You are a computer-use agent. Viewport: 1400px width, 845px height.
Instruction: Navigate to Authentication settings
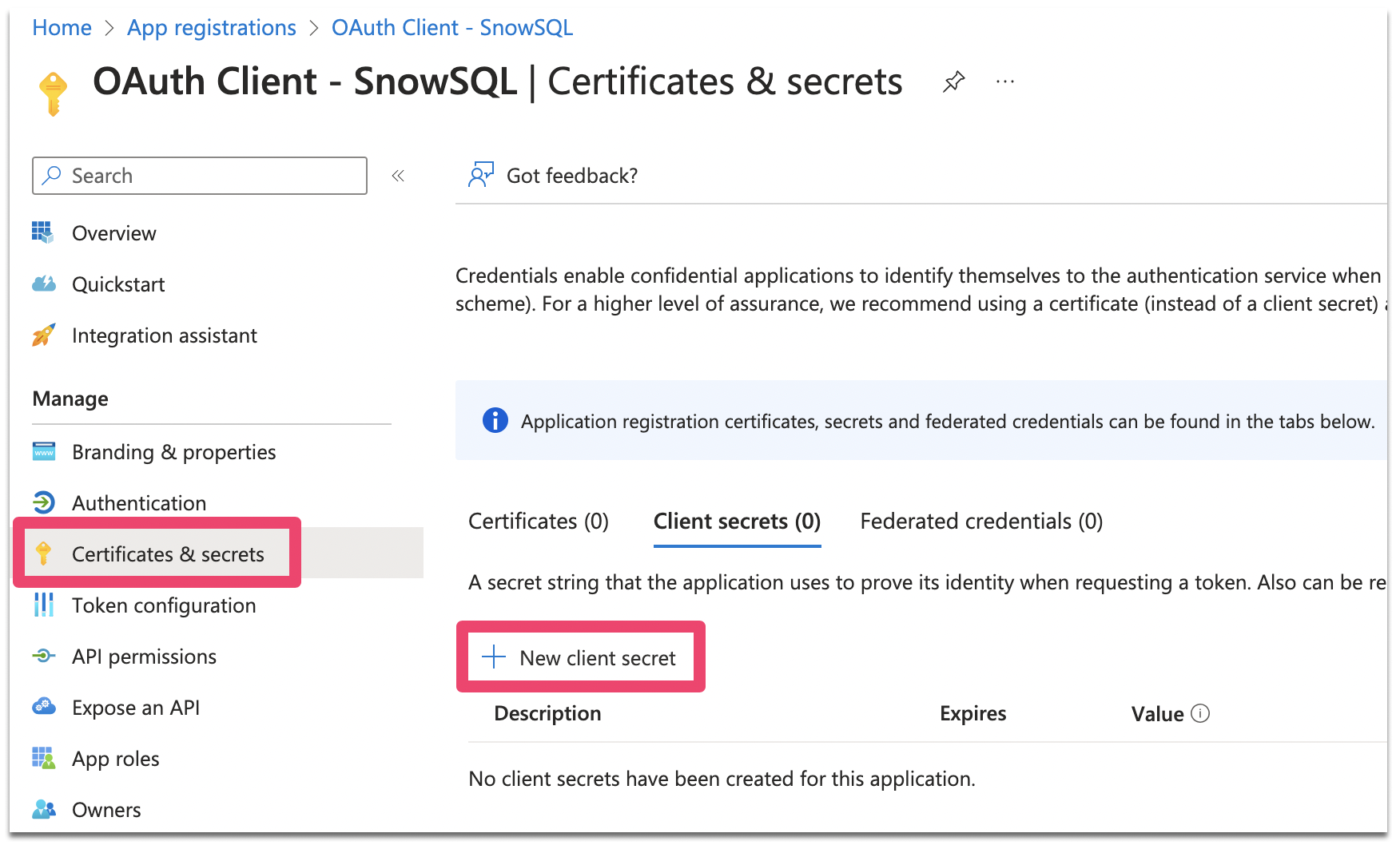coord(139,503)
